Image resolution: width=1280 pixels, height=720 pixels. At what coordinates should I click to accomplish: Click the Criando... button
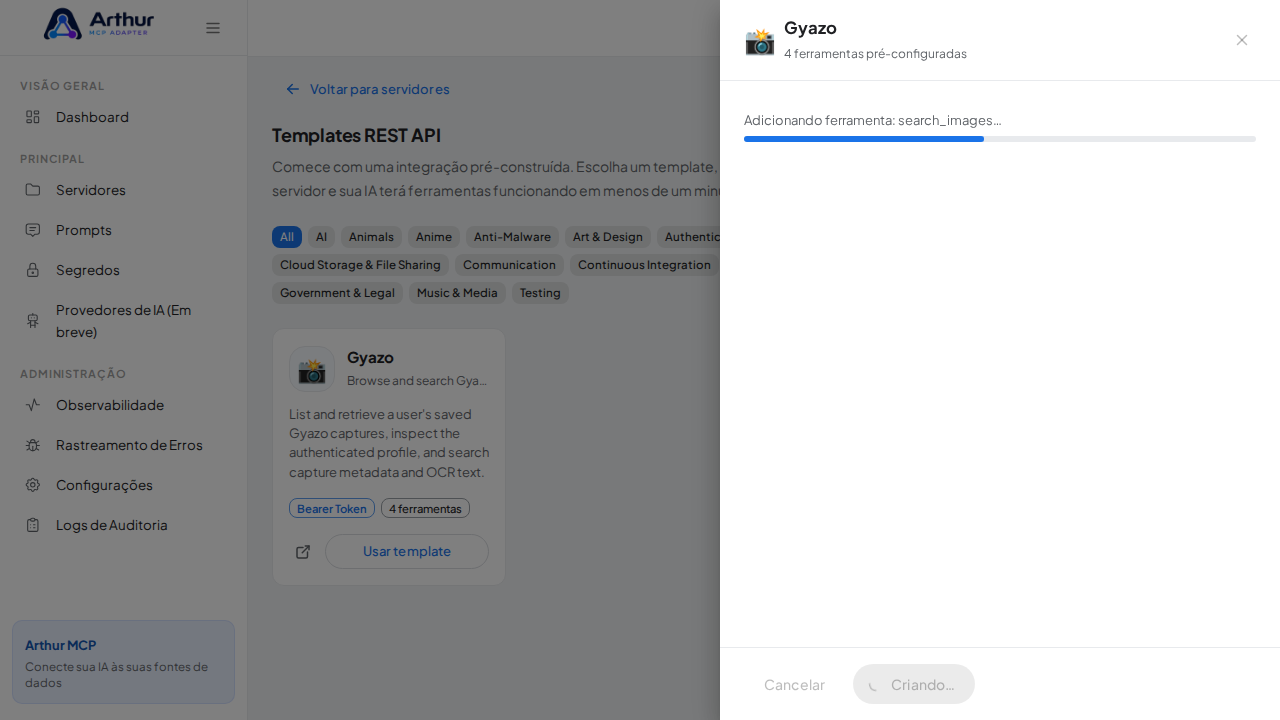pyautogui.click(x=914, y=684)
